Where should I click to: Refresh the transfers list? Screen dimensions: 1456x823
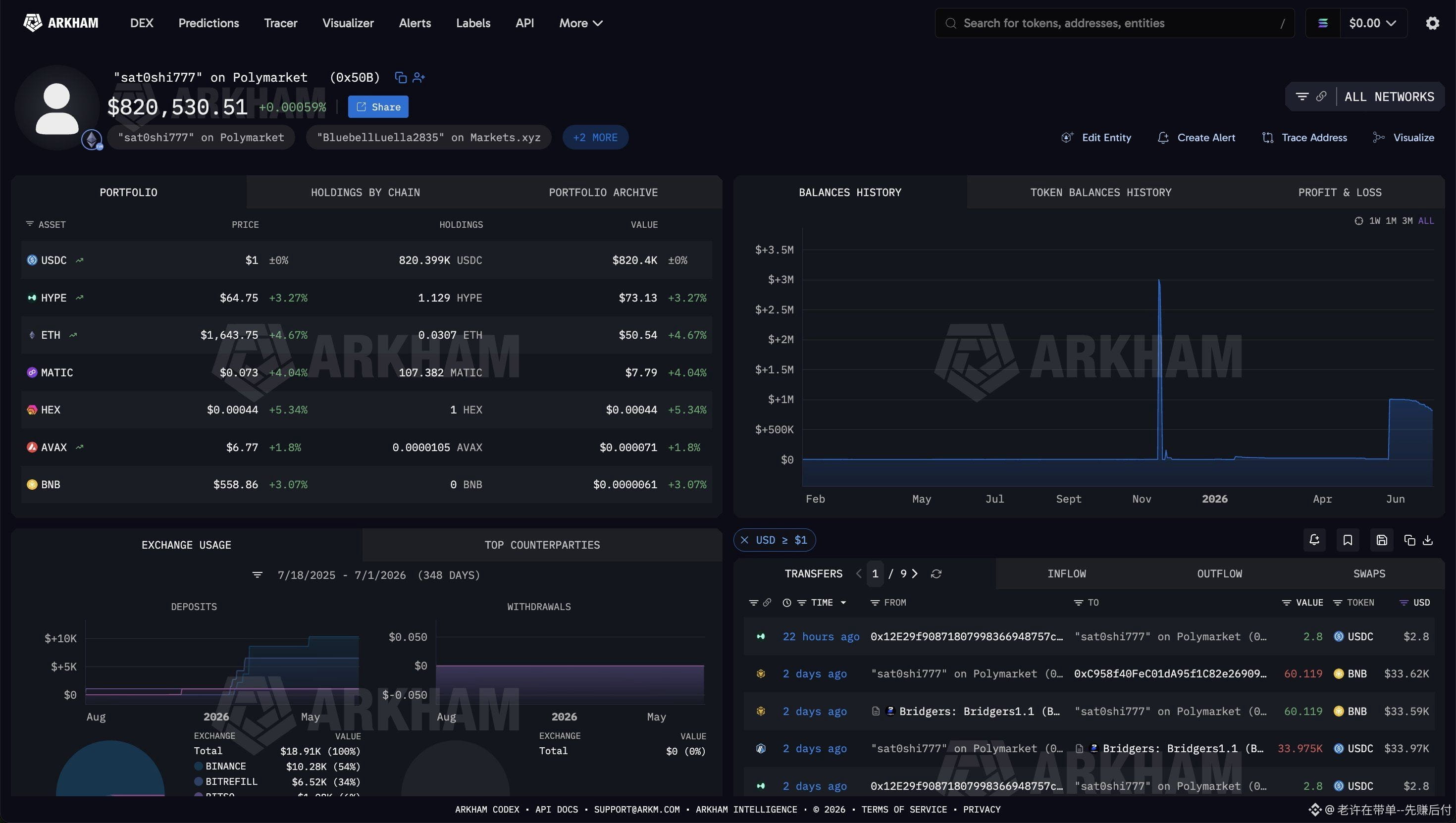936,574
